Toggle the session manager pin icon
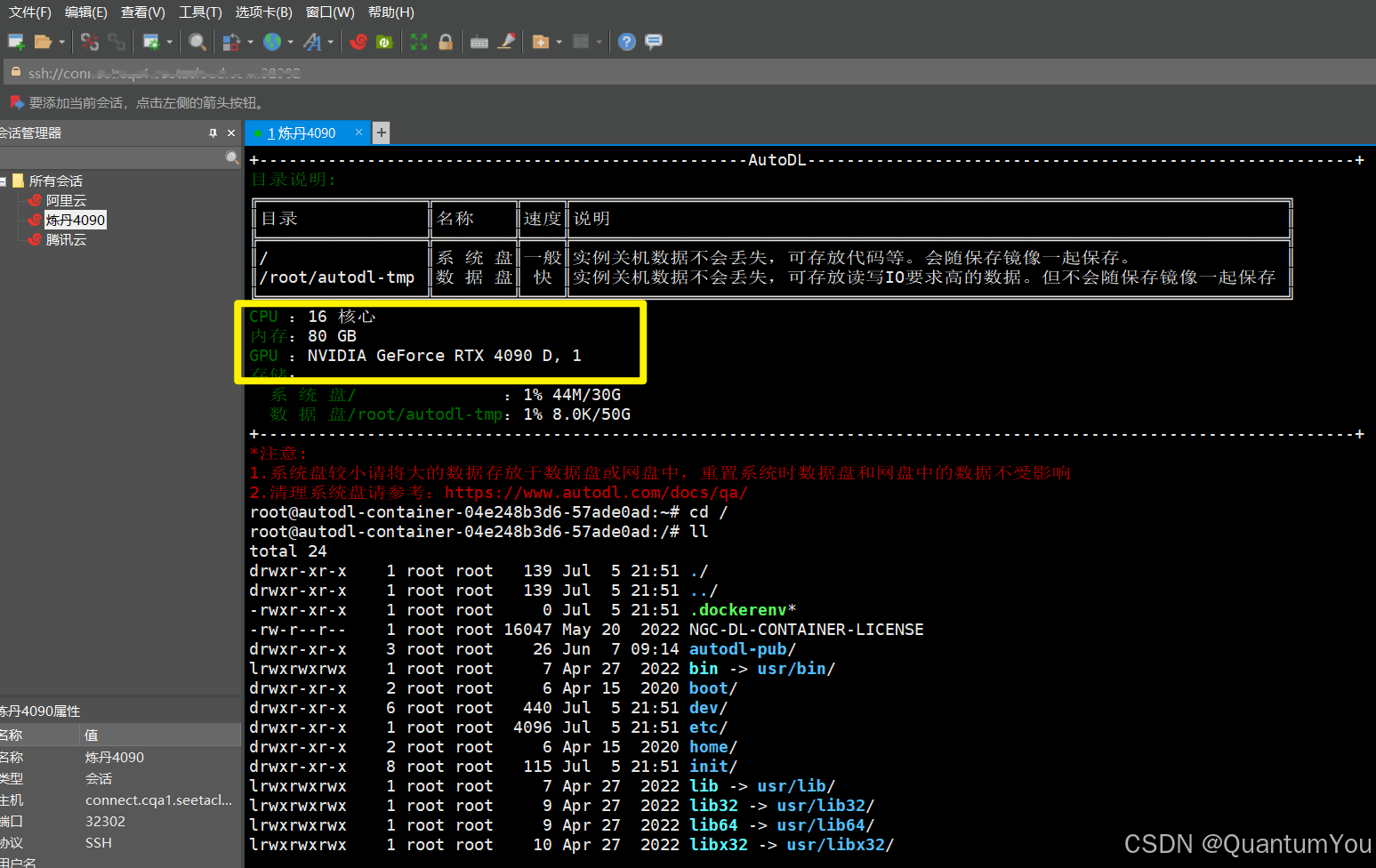This screenshot has height=868, width=1376. pos(213,133)
